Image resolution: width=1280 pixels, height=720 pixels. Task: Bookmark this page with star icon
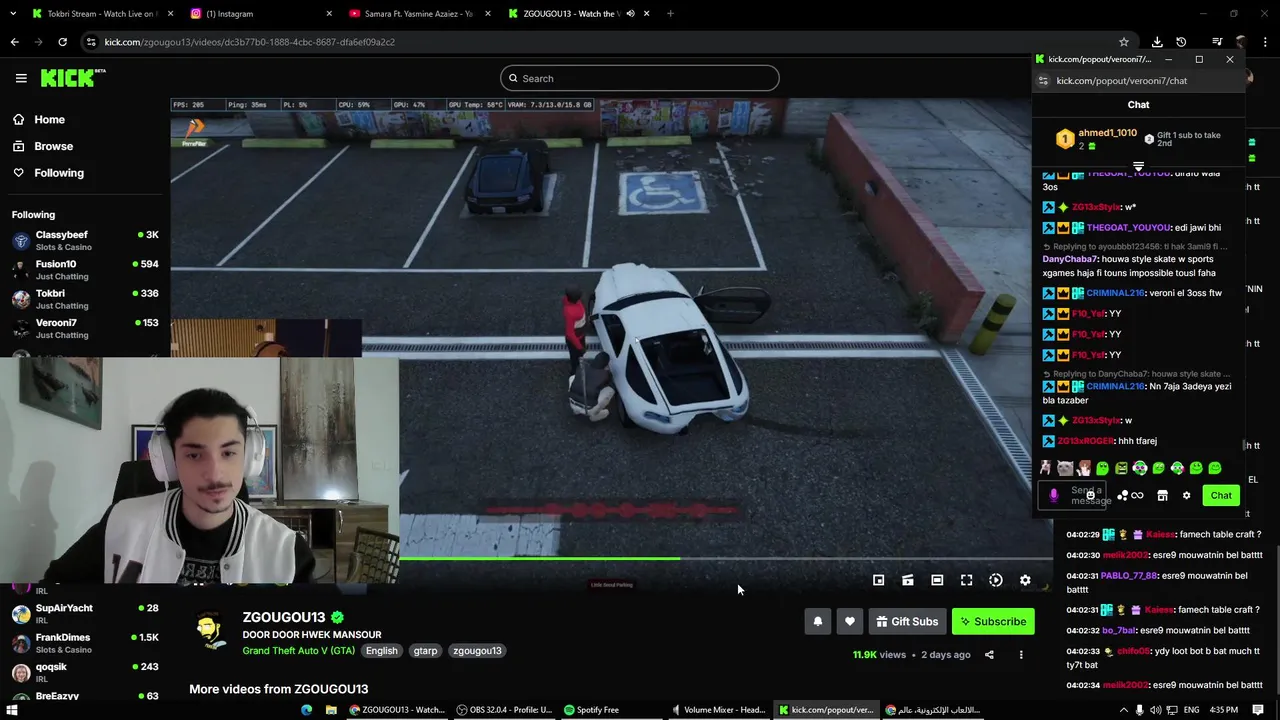(1124, 42)
